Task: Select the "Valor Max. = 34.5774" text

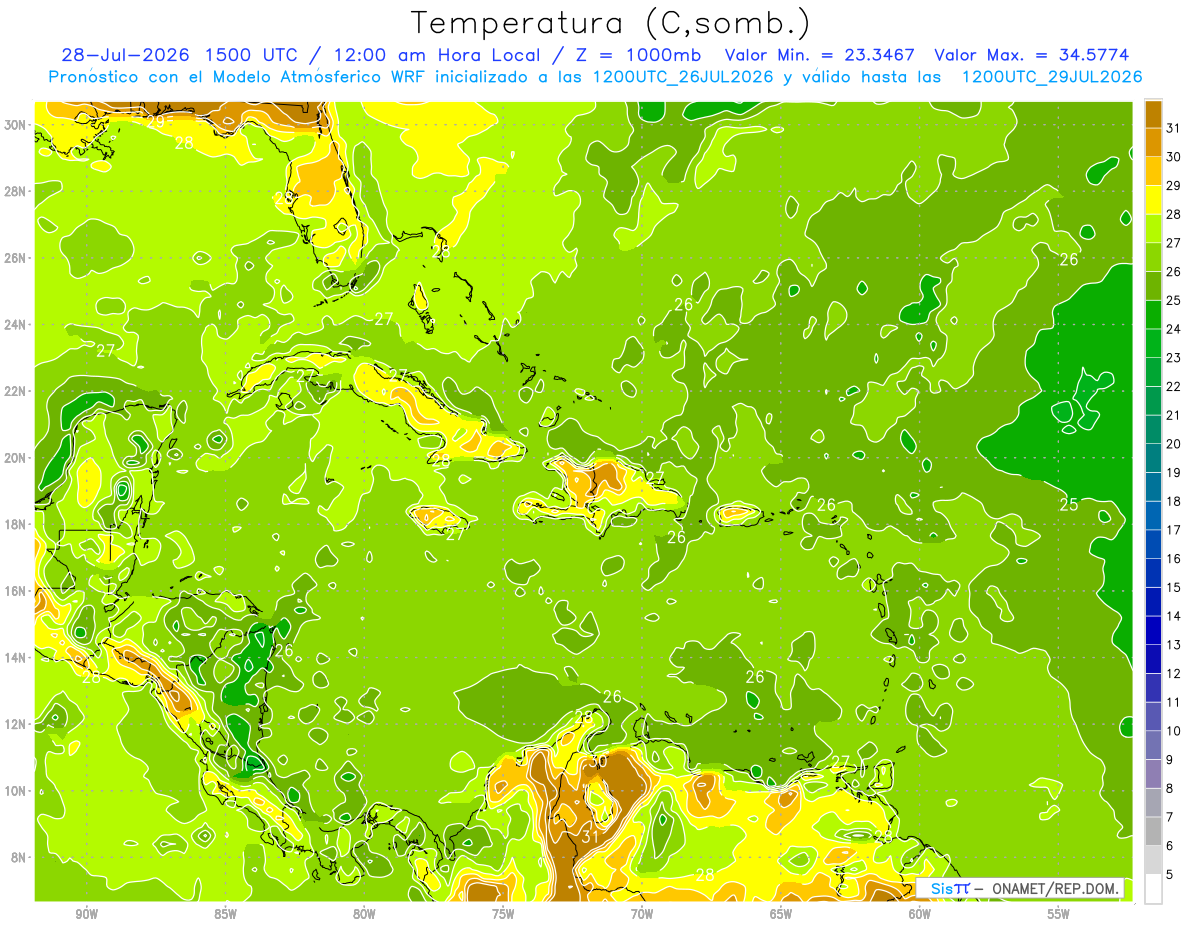Action: 1033,55
